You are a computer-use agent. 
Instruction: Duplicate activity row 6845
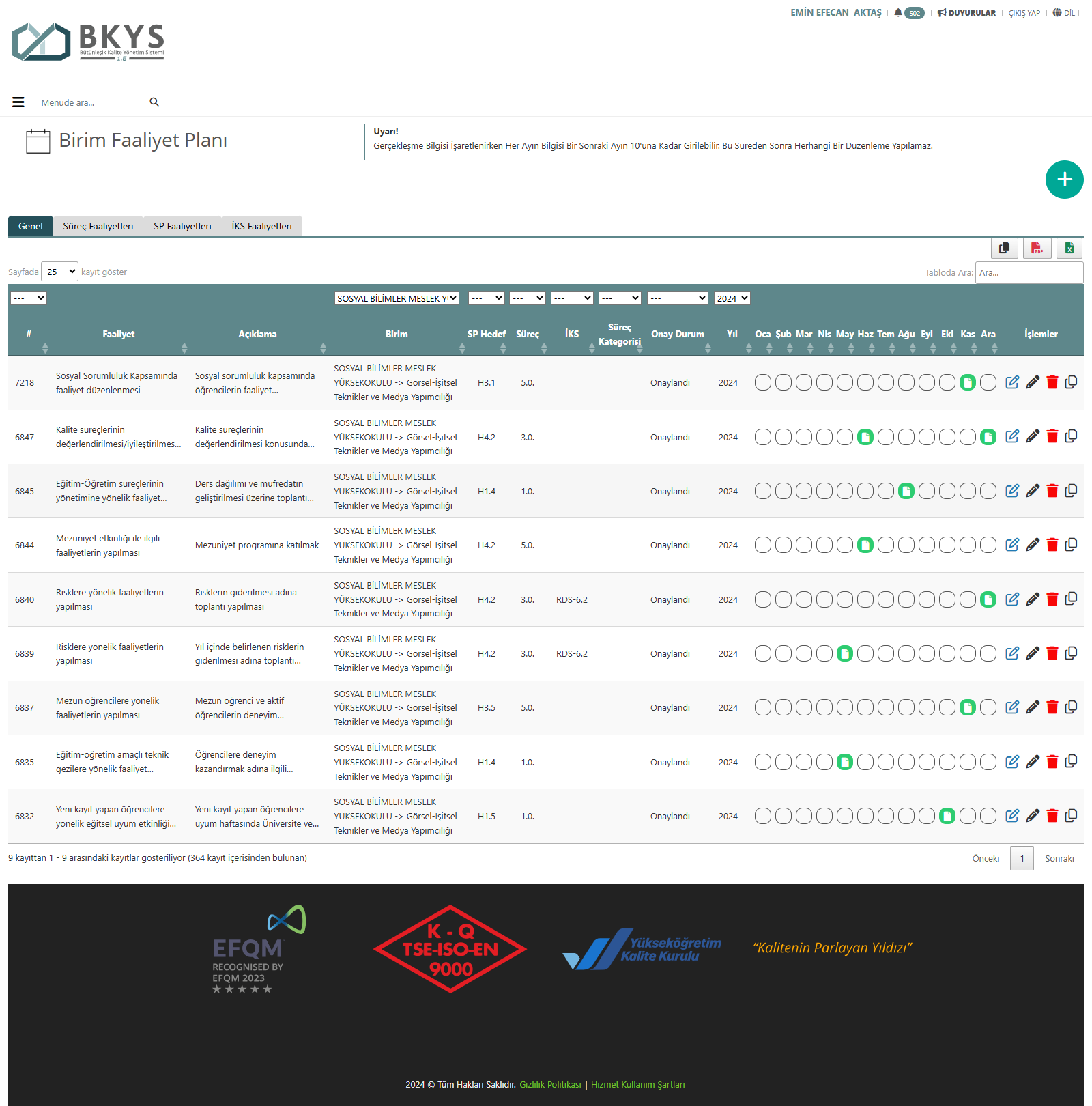pos(1071,491)
